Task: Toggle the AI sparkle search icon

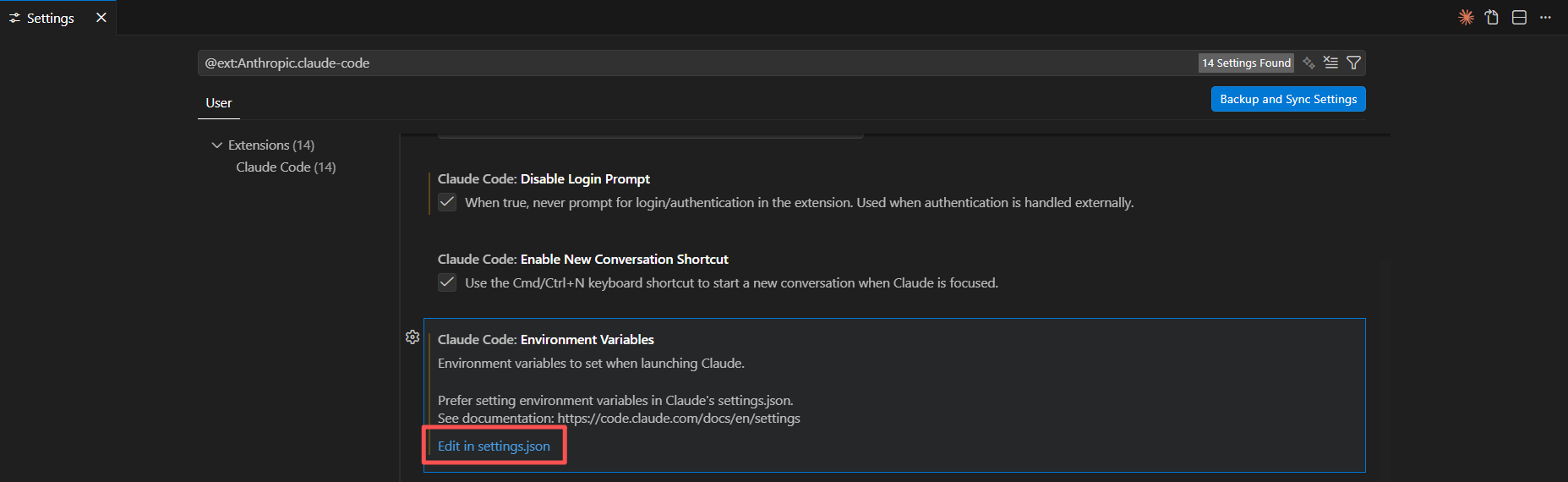Action: 1308,63
